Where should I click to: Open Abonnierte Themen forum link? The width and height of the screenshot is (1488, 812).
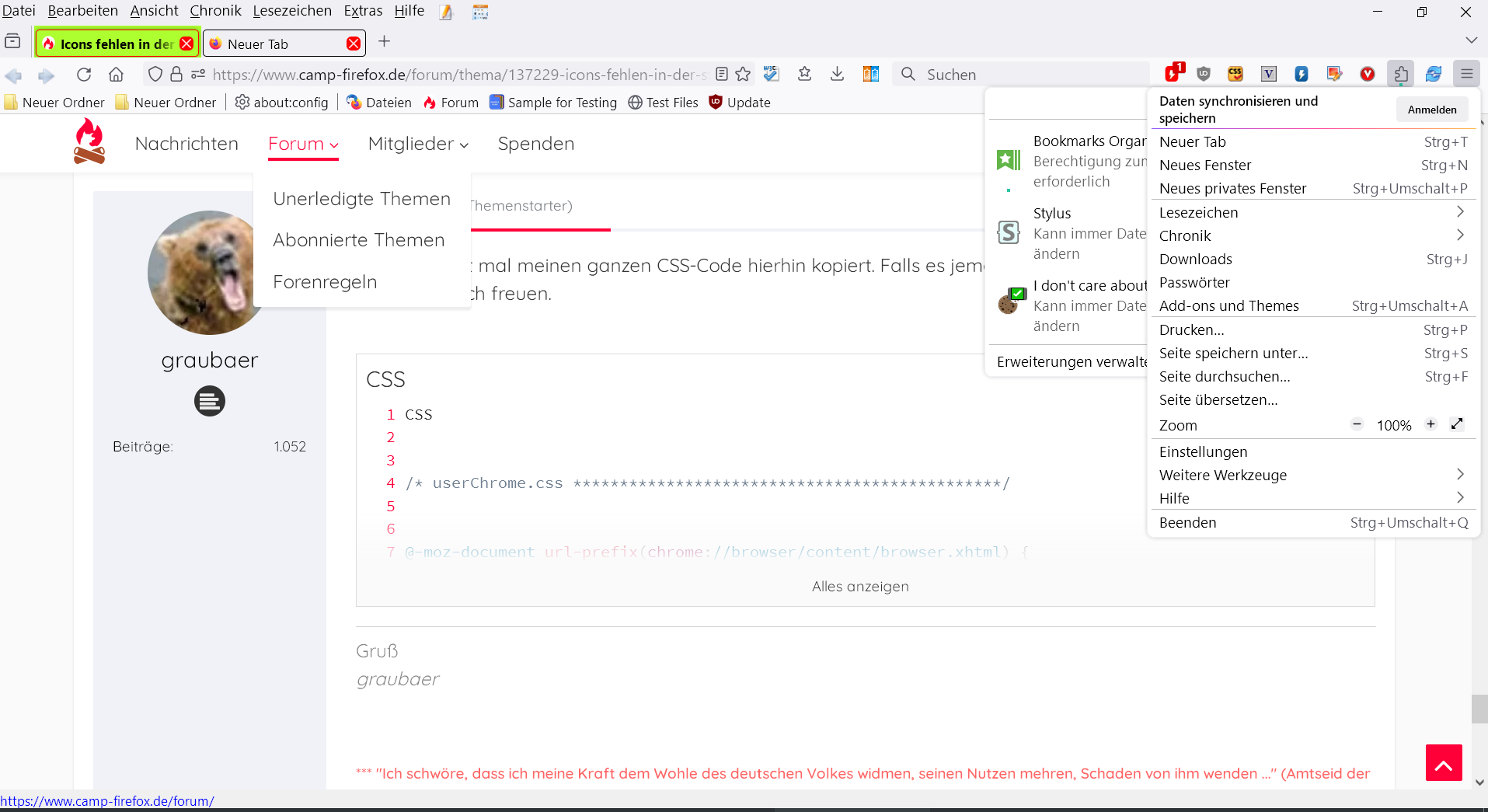[x=359, y=240]
